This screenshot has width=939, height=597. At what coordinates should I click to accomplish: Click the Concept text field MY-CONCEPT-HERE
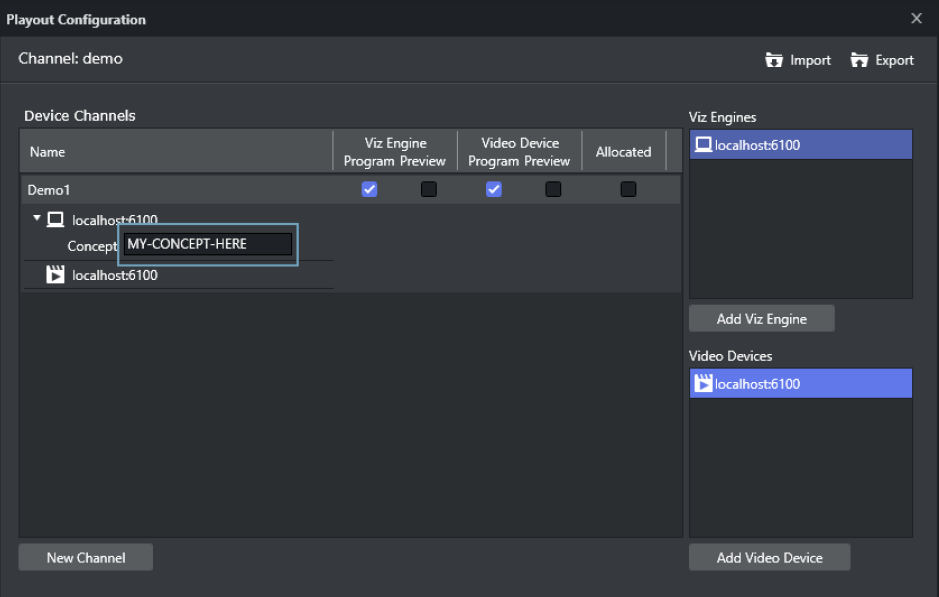(207, 244)
